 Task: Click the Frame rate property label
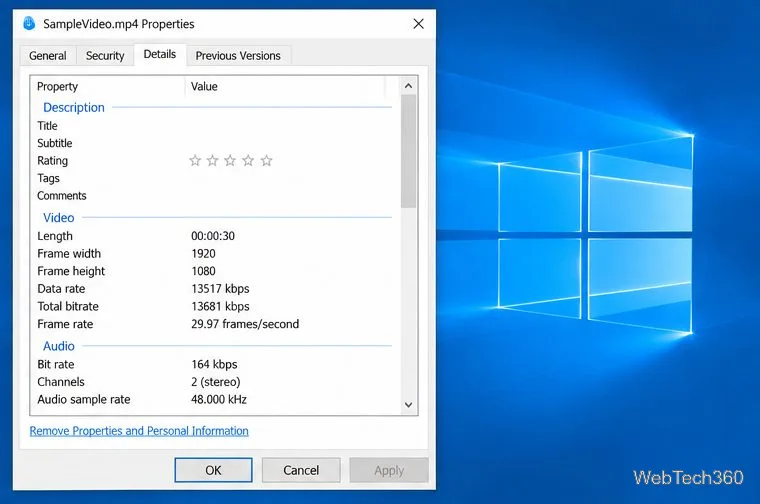pos(65,324)
